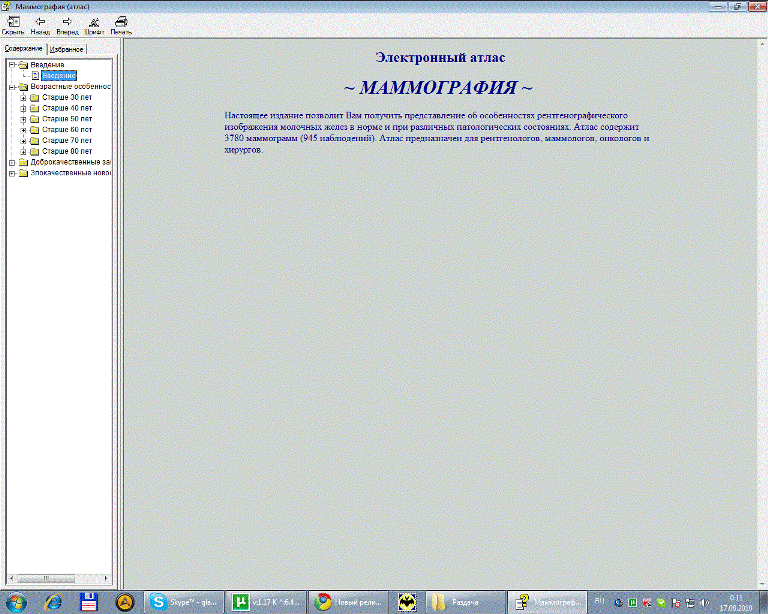Select the Доброкачественные folder label
The image size is (768, 614).
pyautogui.click(x=71, y=162)
